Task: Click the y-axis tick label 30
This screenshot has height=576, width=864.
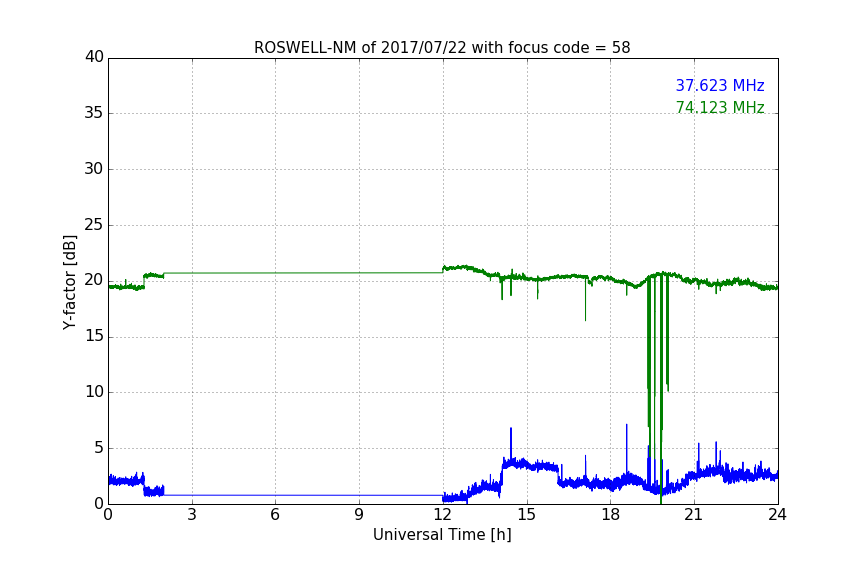Action: pos(94,169)
